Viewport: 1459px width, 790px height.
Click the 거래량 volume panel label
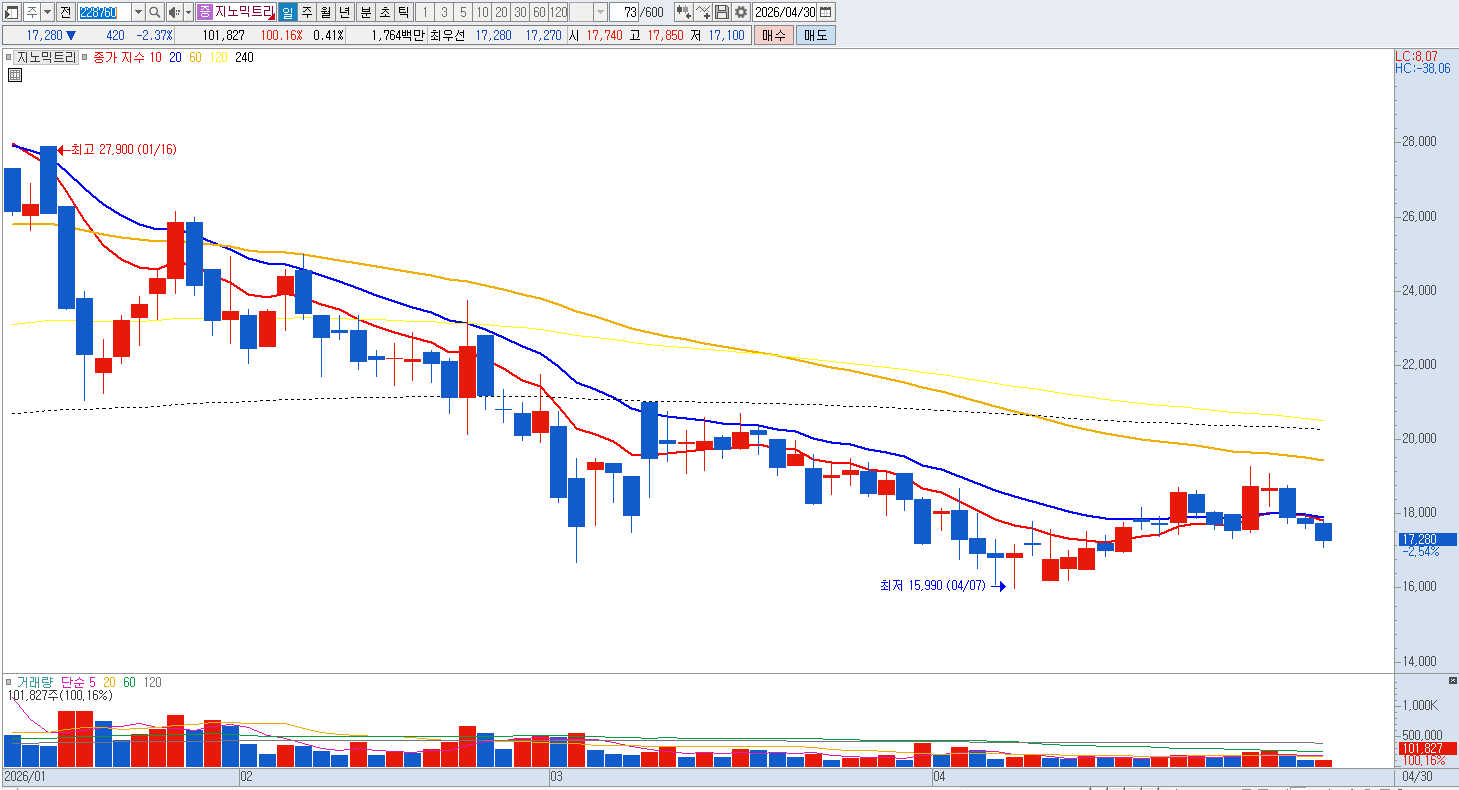pos(33,682)
